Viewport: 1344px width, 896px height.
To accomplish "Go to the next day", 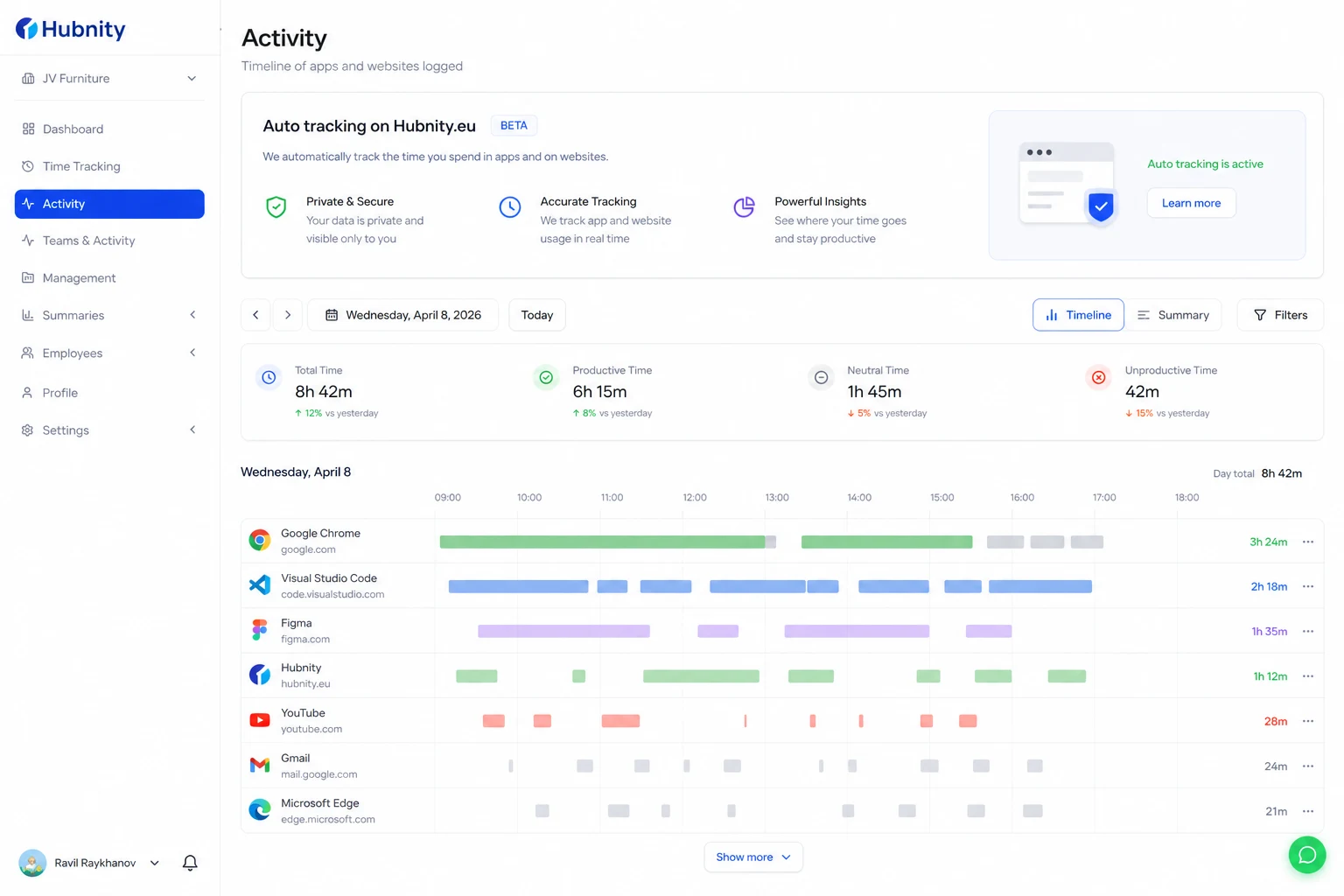I will point(288,315).
